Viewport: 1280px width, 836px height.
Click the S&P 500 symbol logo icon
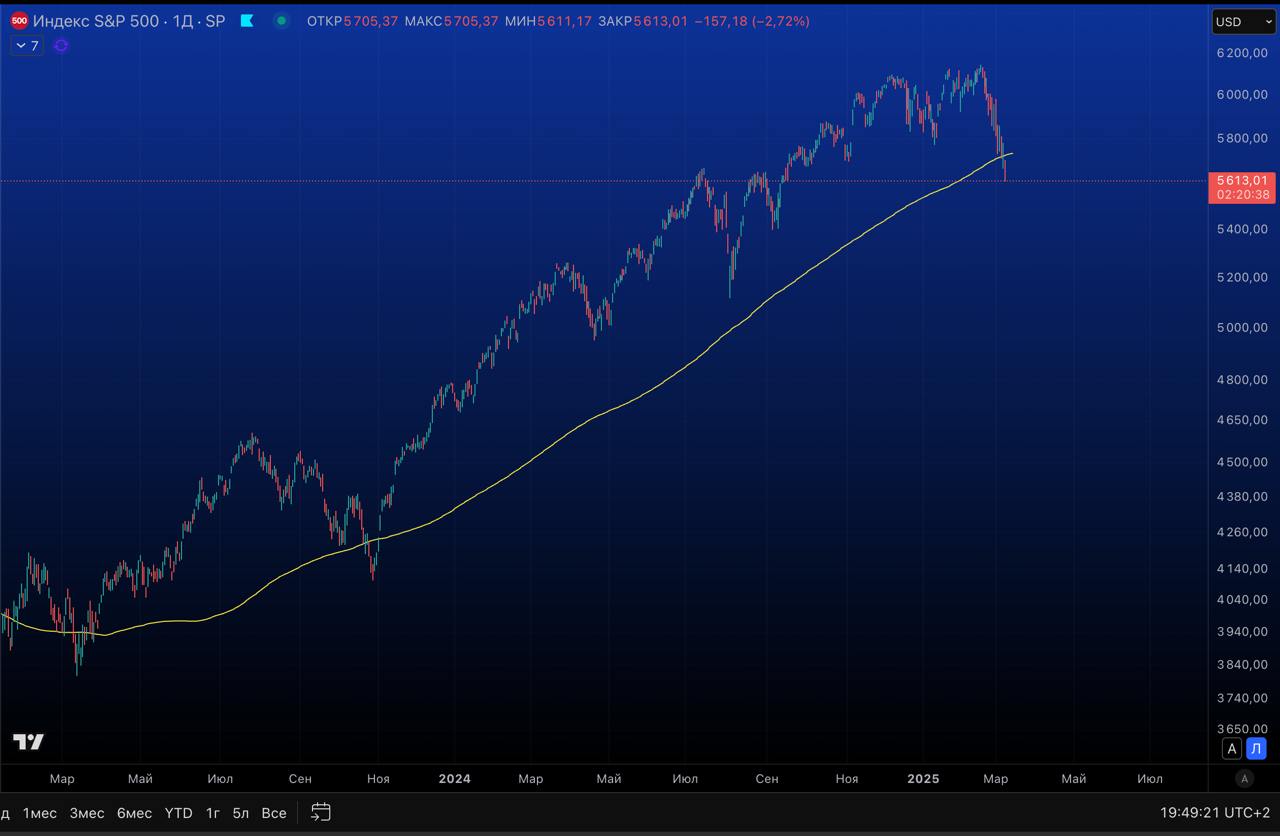19,20
